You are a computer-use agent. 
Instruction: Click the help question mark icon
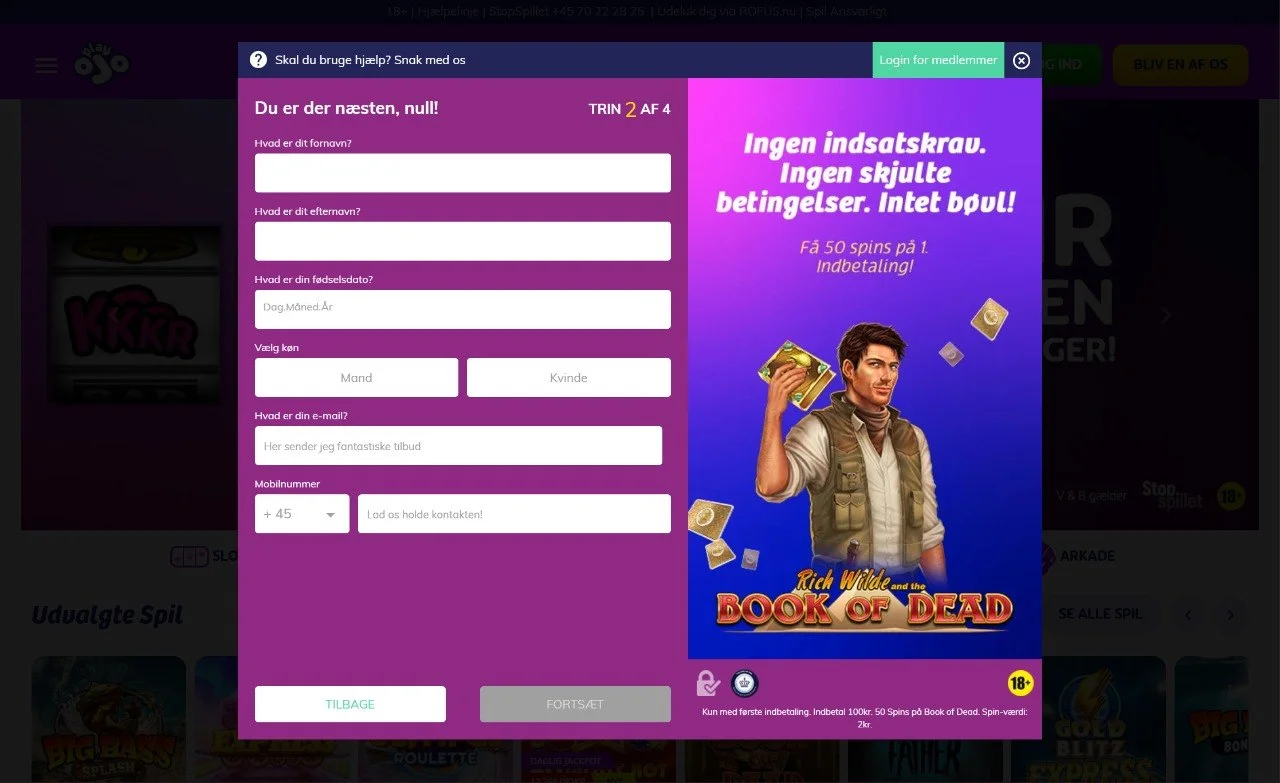[258, 60]
